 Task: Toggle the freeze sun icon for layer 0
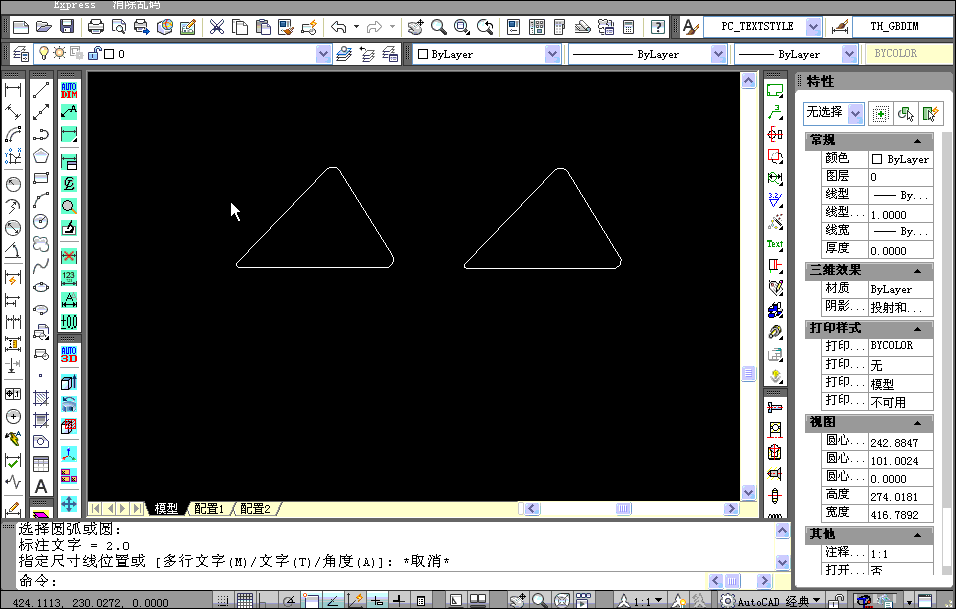(x=61, y=54)
